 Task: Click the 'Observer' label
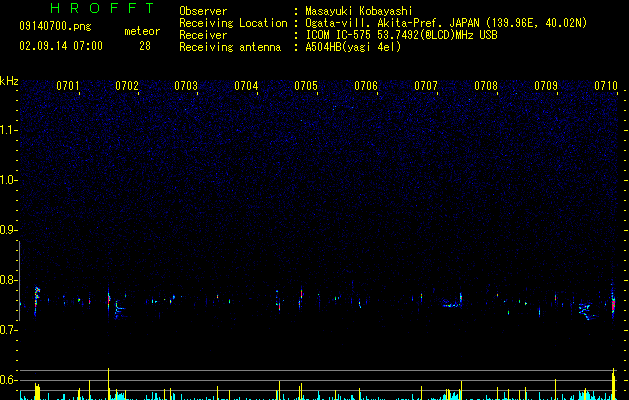click(203, 11)
